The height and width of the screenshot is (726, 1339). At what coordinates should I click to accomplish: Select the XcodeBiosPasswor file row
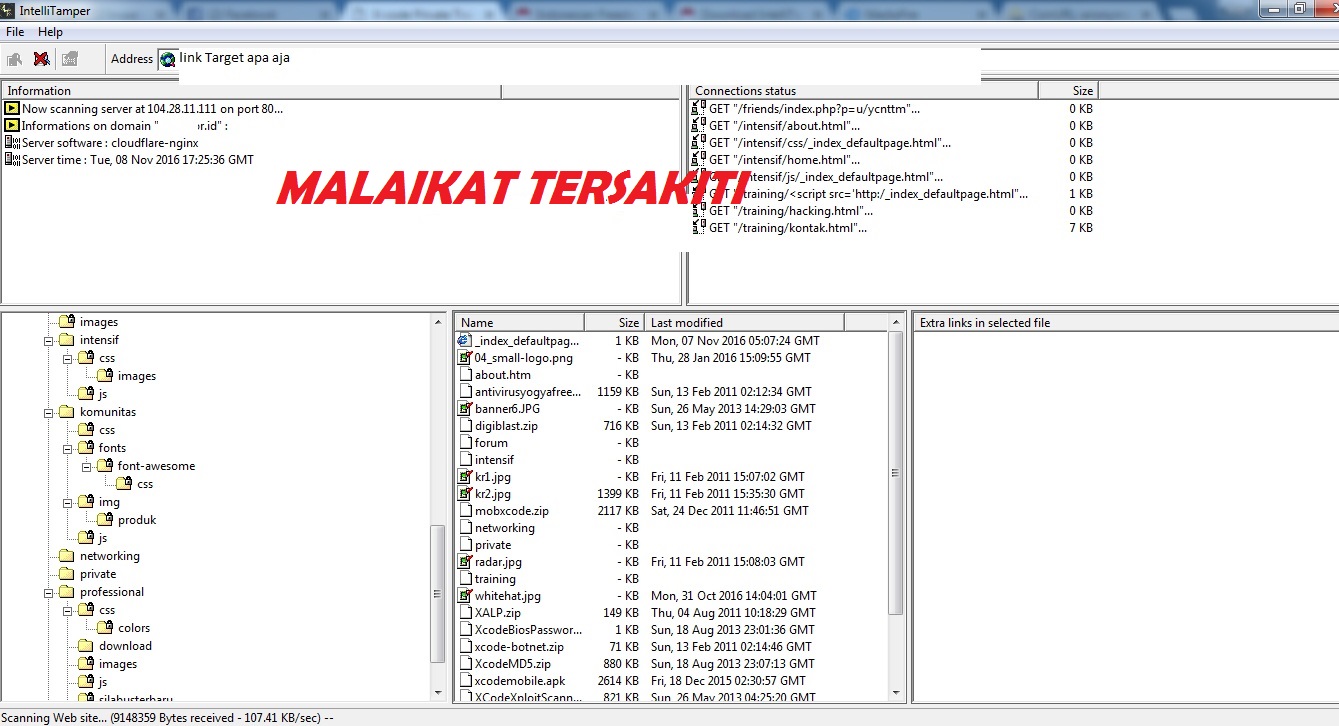[670, 630]
